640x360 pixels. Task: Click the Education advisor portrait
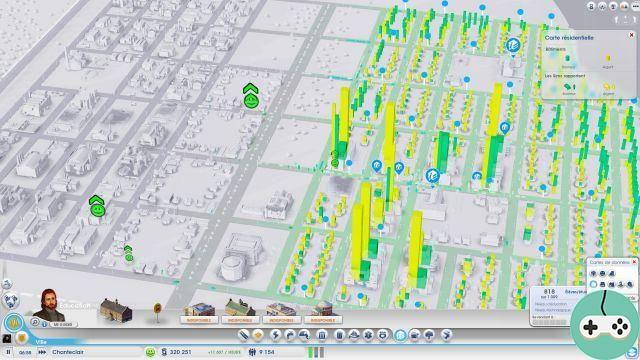pos(49,304)
